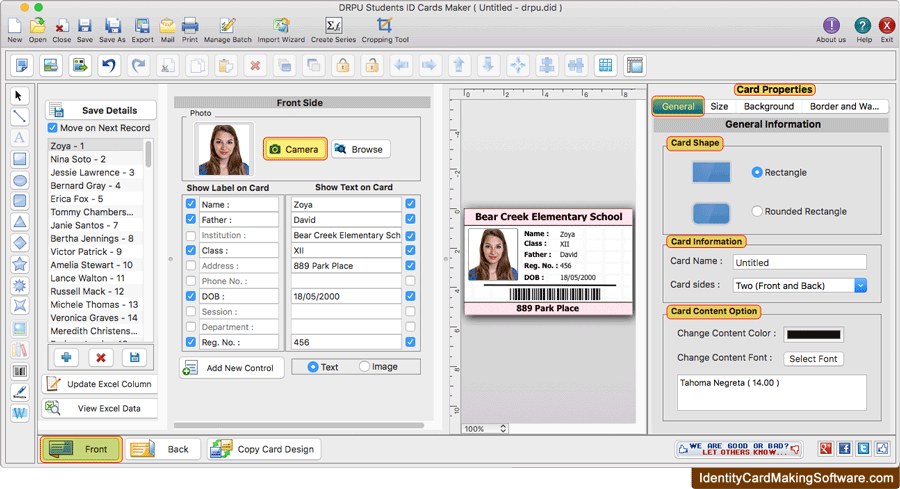Uncheck show text checkbox for DOB value
Image resolution: width=900 pixels, height=489 pixels.
[410, 296]
